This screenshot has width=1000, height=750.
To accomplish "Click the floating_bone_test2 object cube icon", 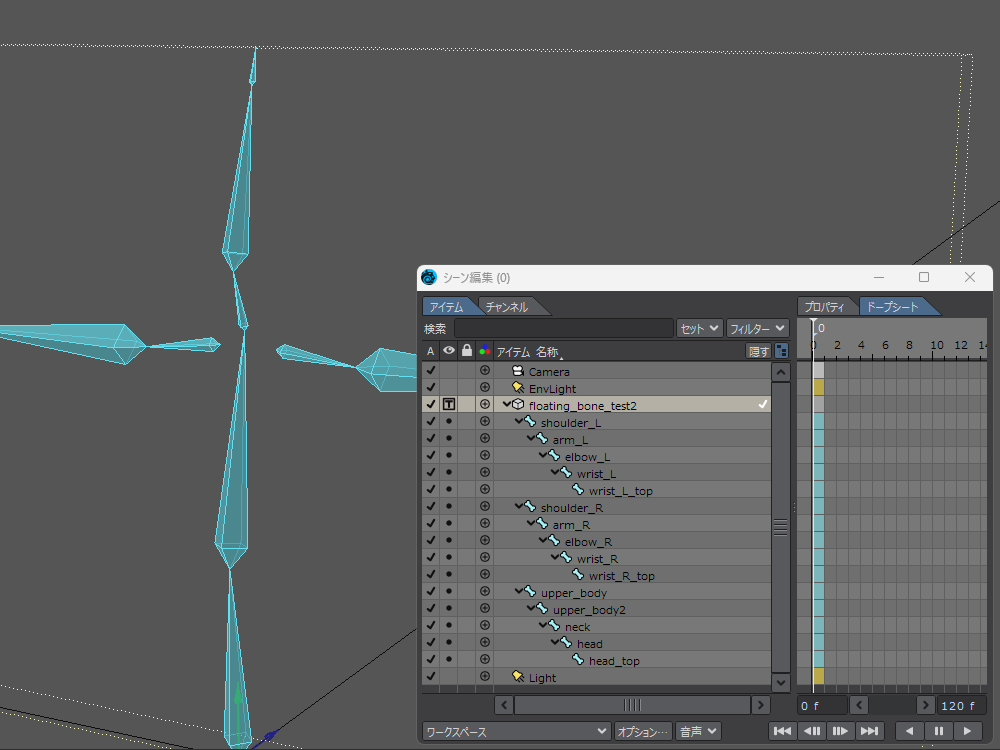I will coord(518,405).
